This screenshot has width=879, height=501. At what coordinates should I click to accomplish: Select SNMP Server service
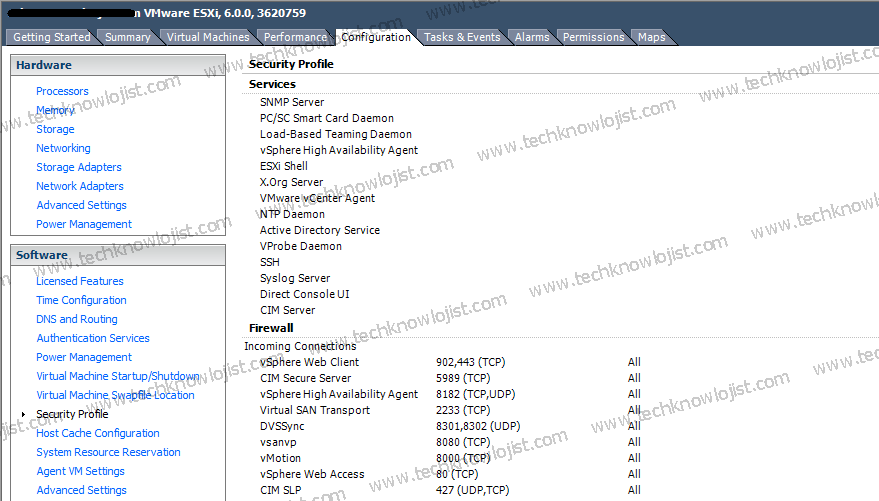[x=292, y=102]
